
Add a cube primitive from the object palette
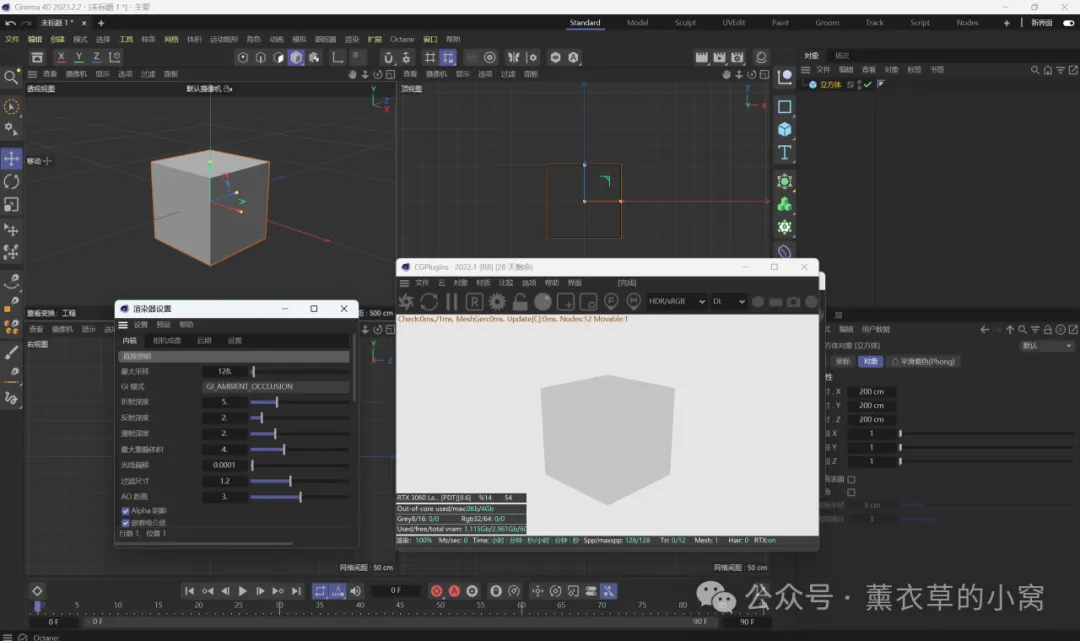tap(785, 129)
